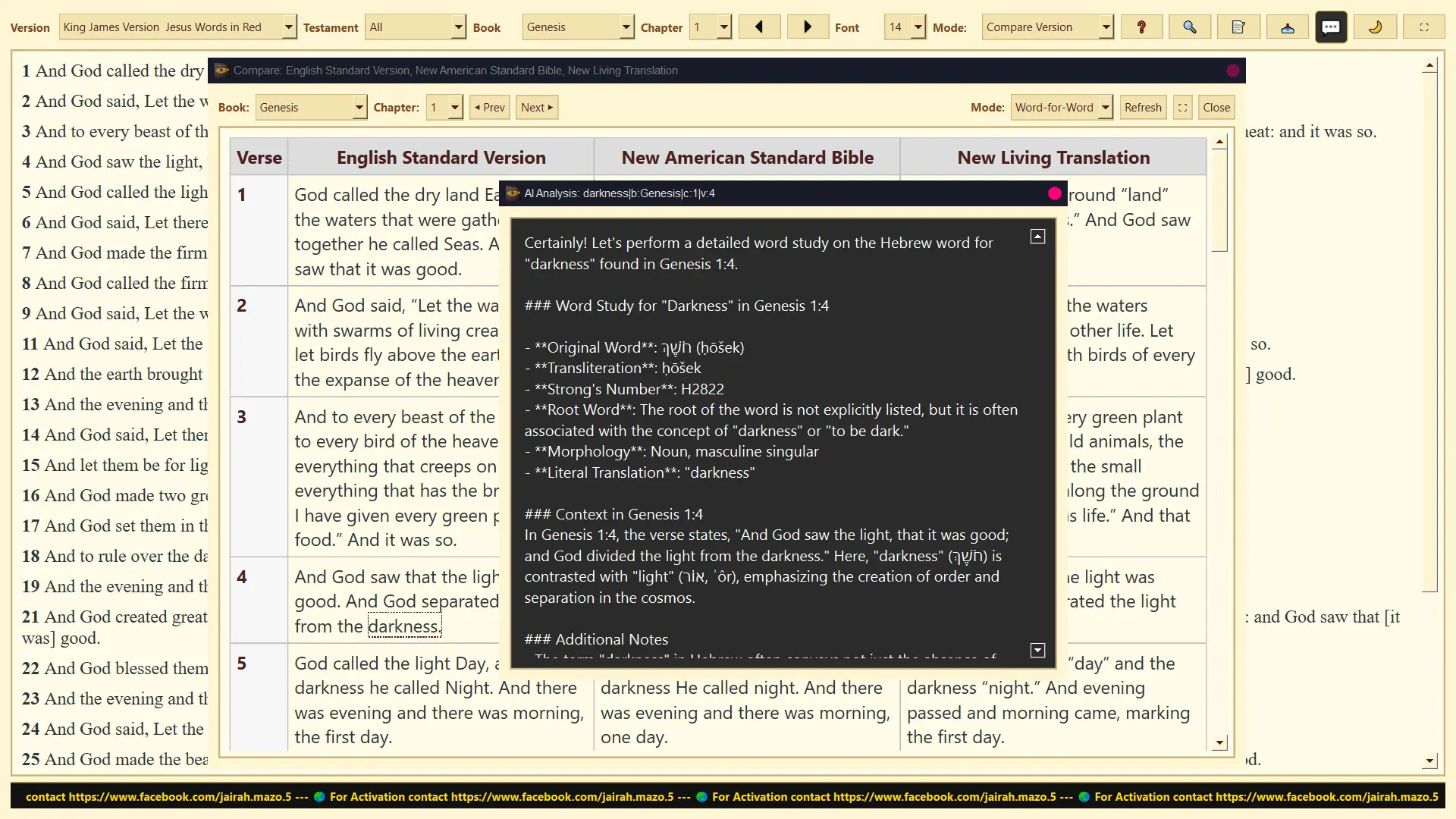Click New Living Translation column header
Viewport: 1456px width, 819px height.
tap(1053, 158)
